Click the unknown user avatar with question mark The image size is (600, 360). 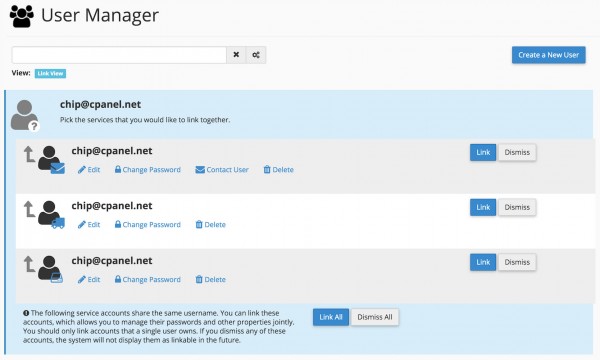coord(25,116)
